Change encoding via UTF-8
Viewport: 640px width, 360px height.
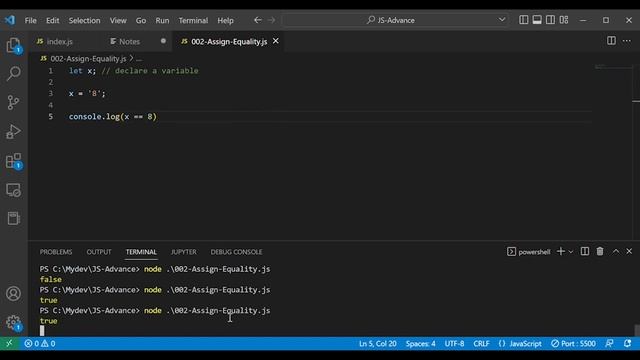(454, 344)
